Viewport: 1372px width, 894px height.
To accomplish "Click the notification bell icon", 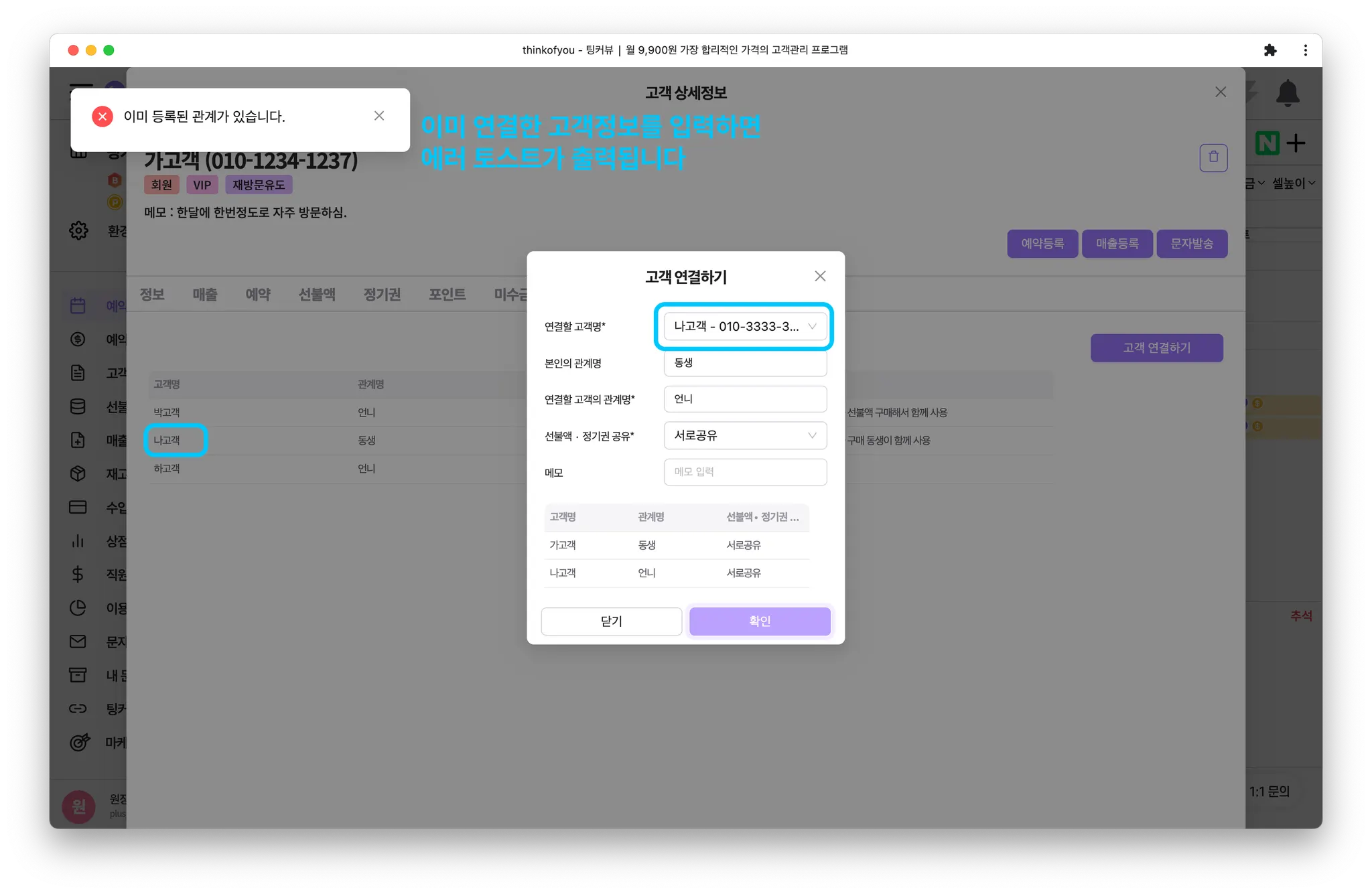I will click(x=1287, y=93).
